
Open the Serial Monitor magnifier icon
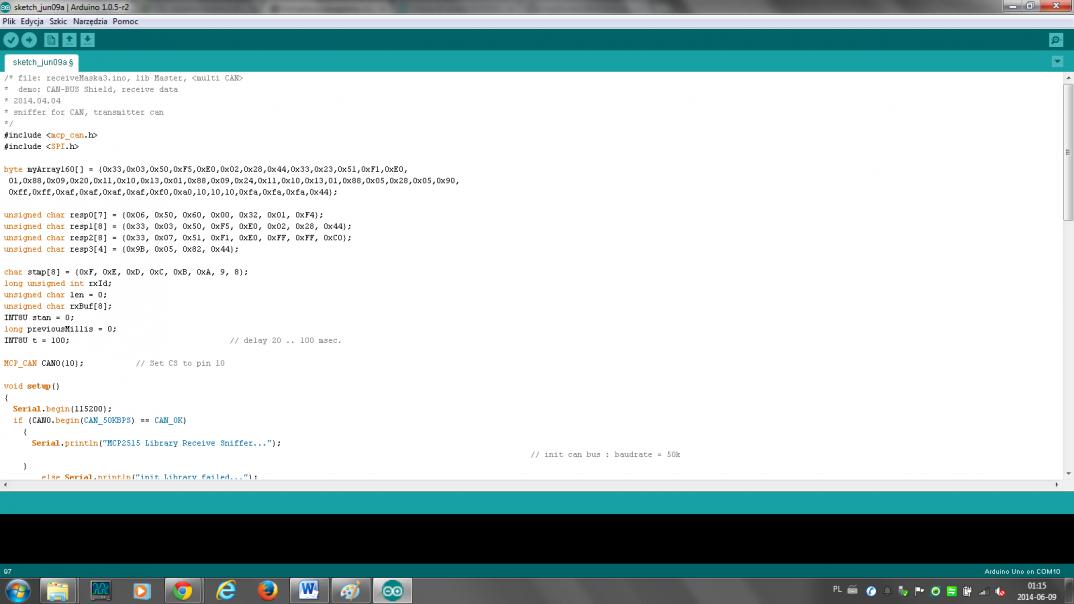[x=1056, y=40]
